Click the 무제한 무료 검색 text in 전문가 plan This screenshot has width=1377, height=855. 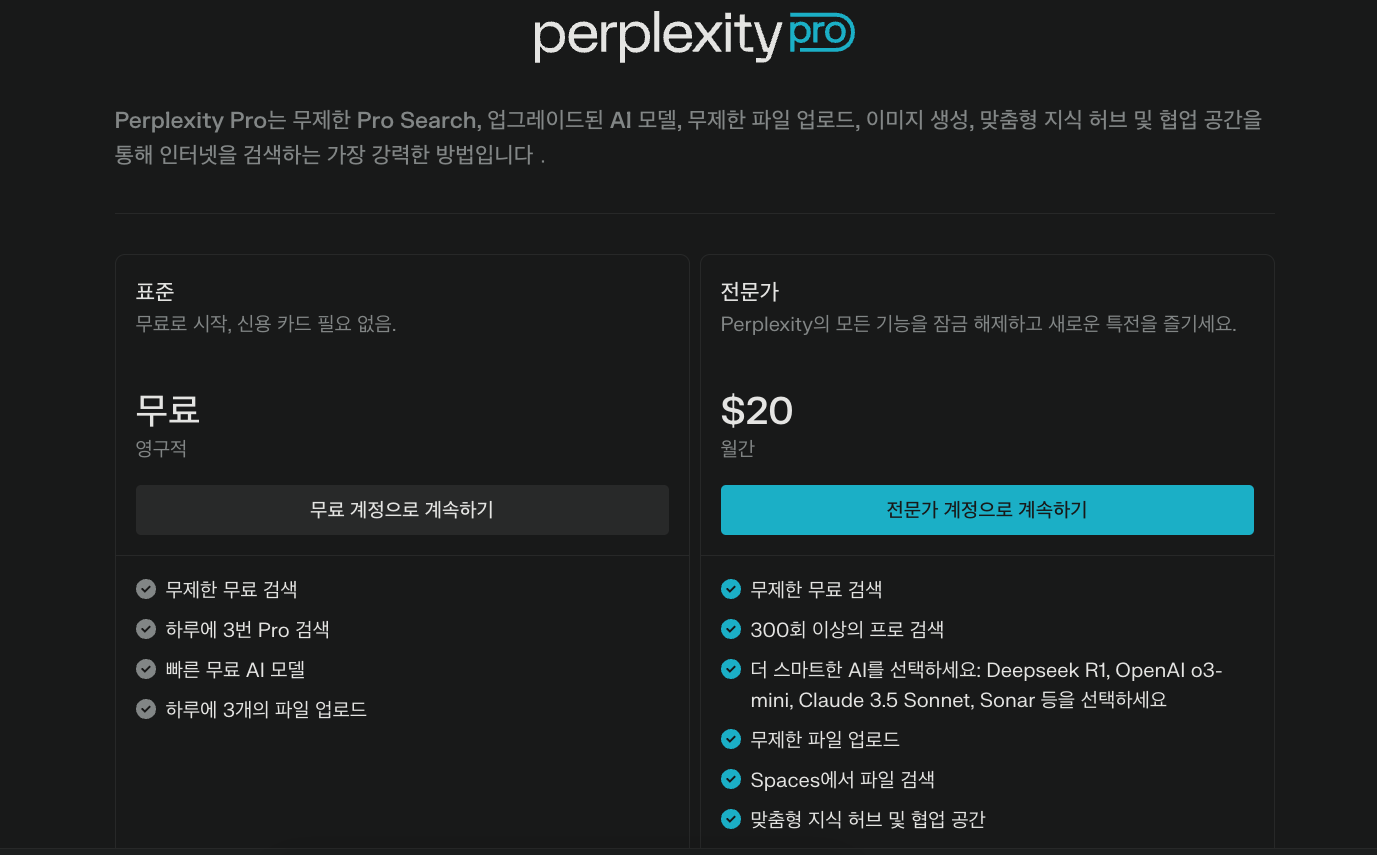click(816, 589)
